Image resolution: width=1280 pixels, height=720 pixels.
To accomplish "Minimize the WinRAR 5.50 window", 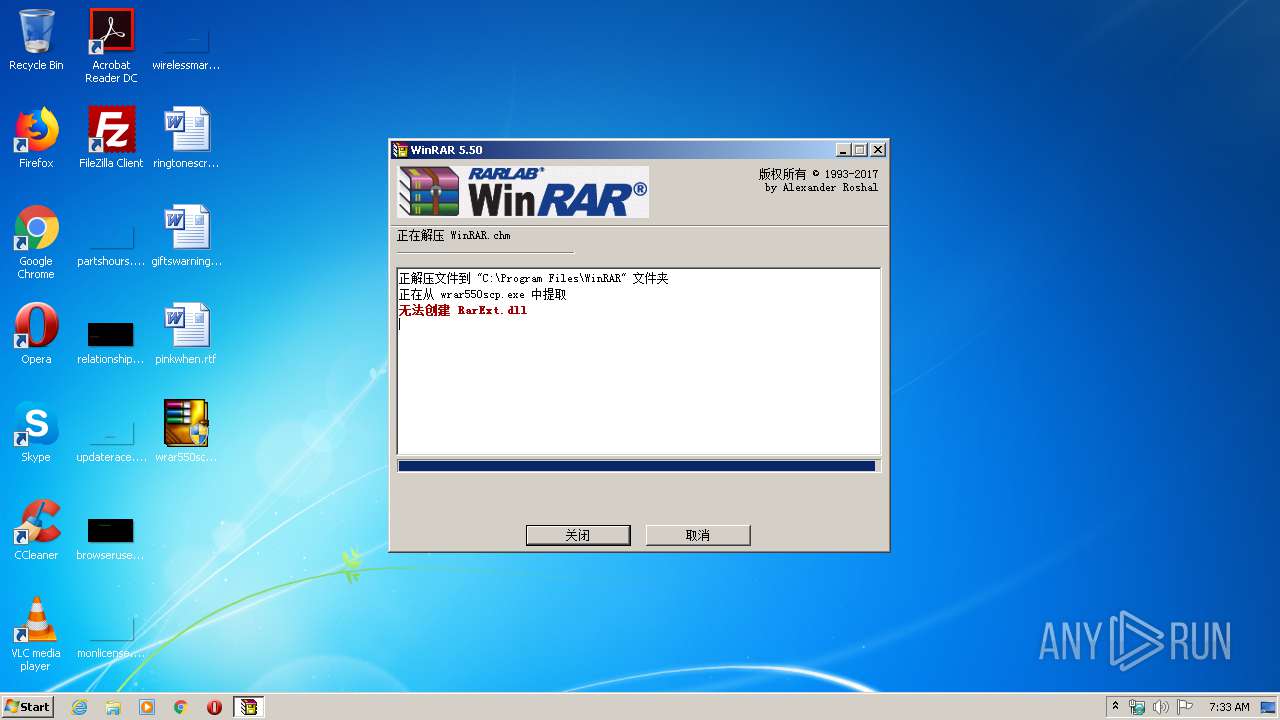I will [844, 150].
